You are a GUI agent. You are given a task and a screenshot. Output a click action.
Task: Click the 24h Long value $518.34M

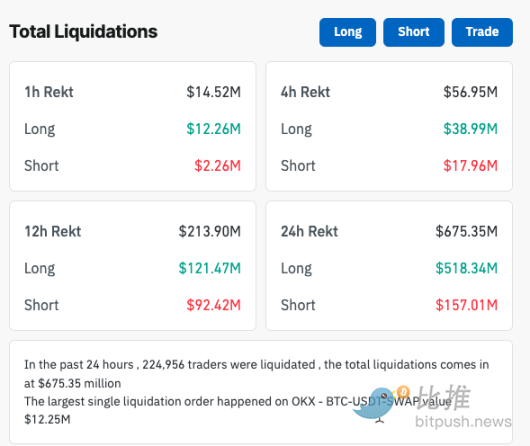(466, 268)
